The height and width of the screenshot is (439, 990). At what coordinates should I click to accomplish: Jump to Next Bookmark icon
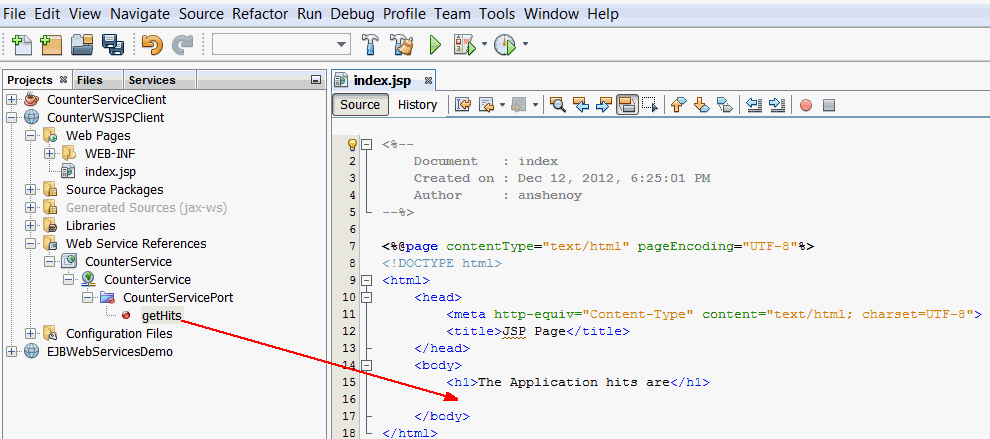point(701,105)
